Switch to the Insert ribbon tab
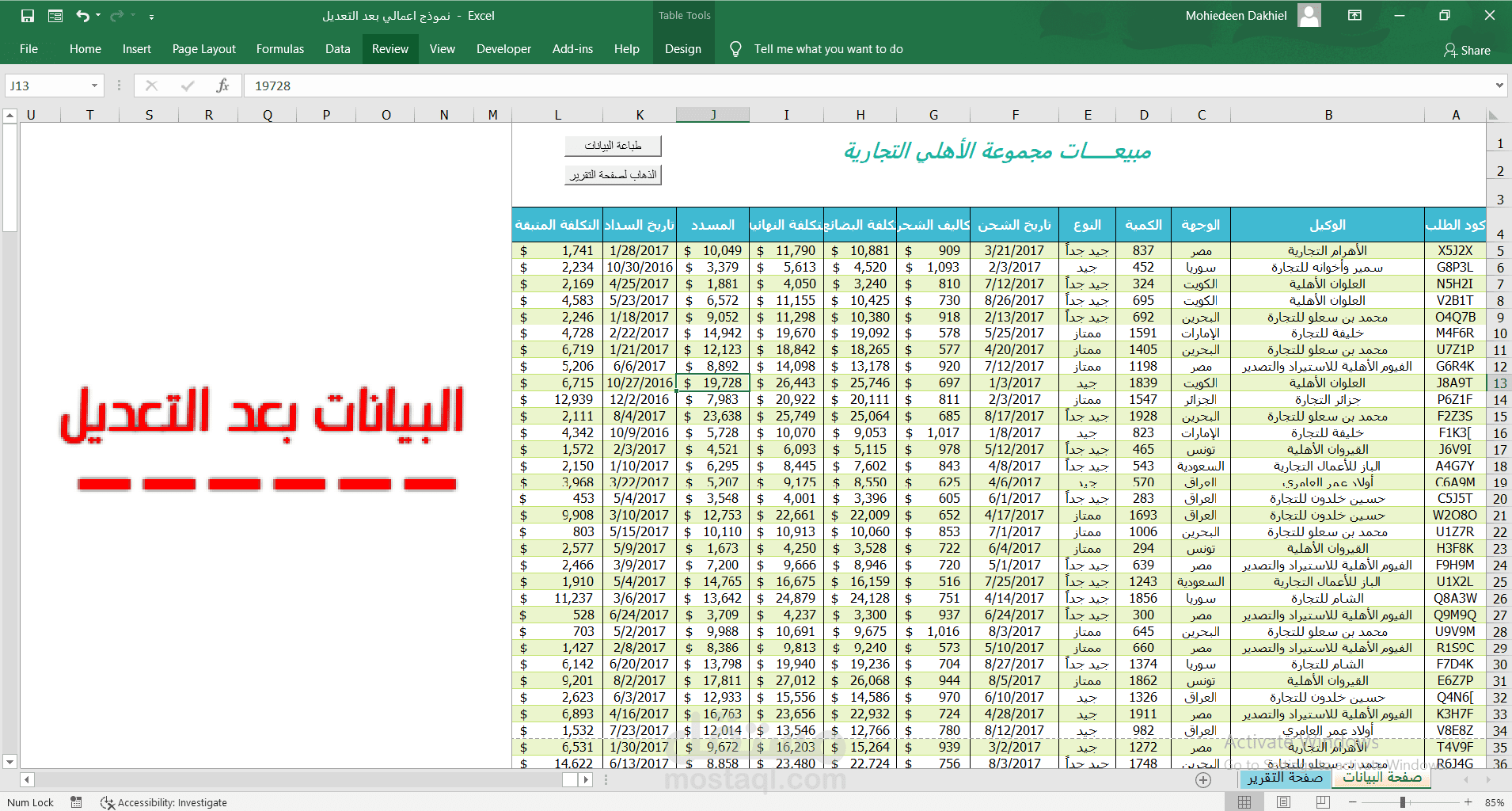 pyautogui.click(x=137, y=49)
